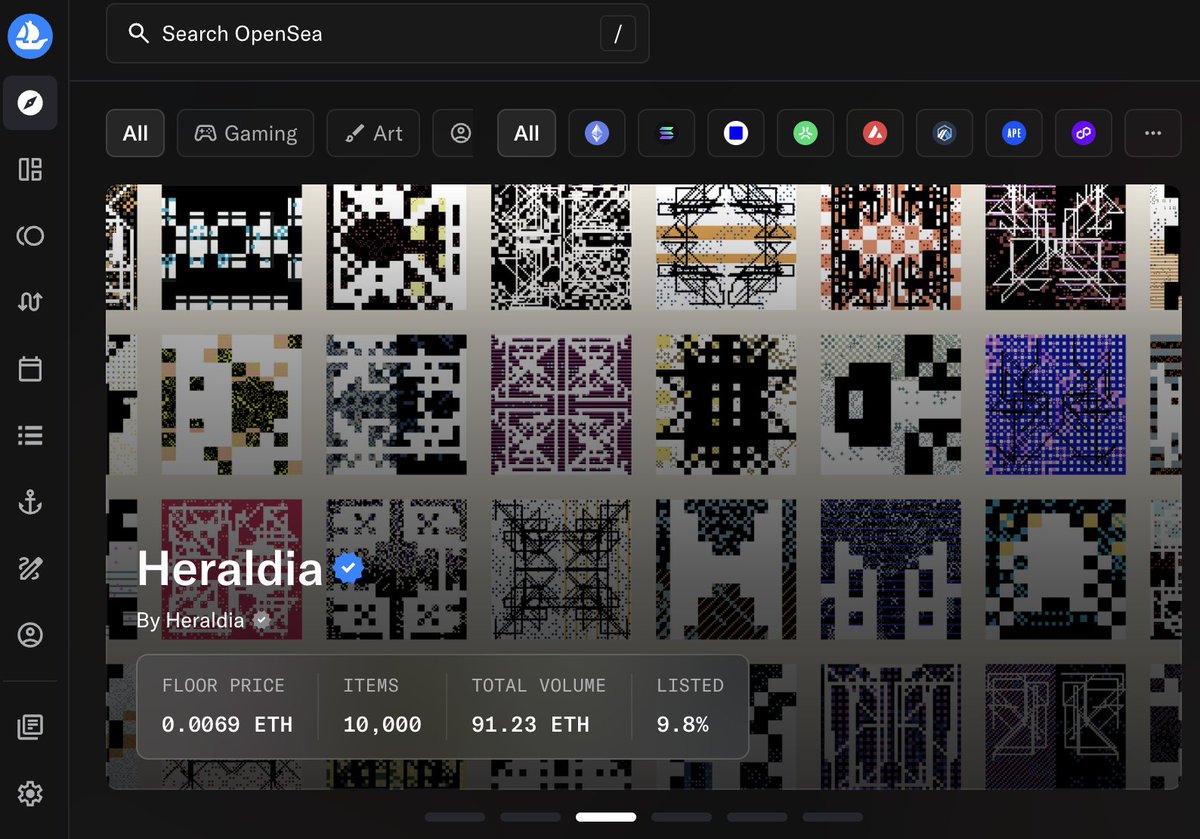The height and width of the screenshot is (839, 1200).
Task: Click the blue verified badge beside Heraldia title
Action: click(x=348, y=568)
